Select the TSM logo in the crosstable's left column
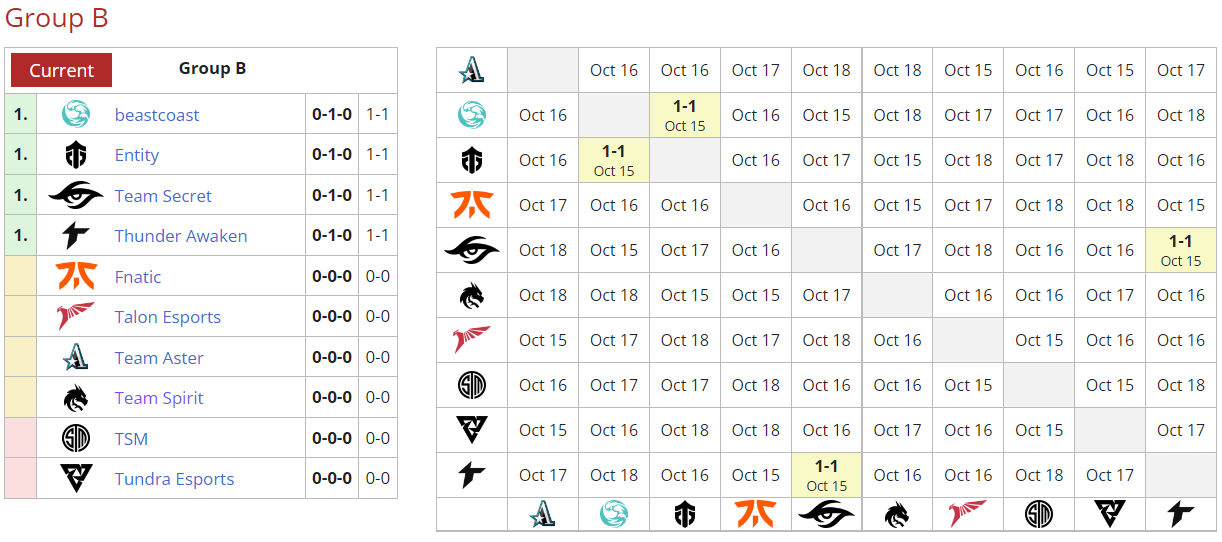The width and height of the screenshot is (1222, 542). [x=472, y=385]
